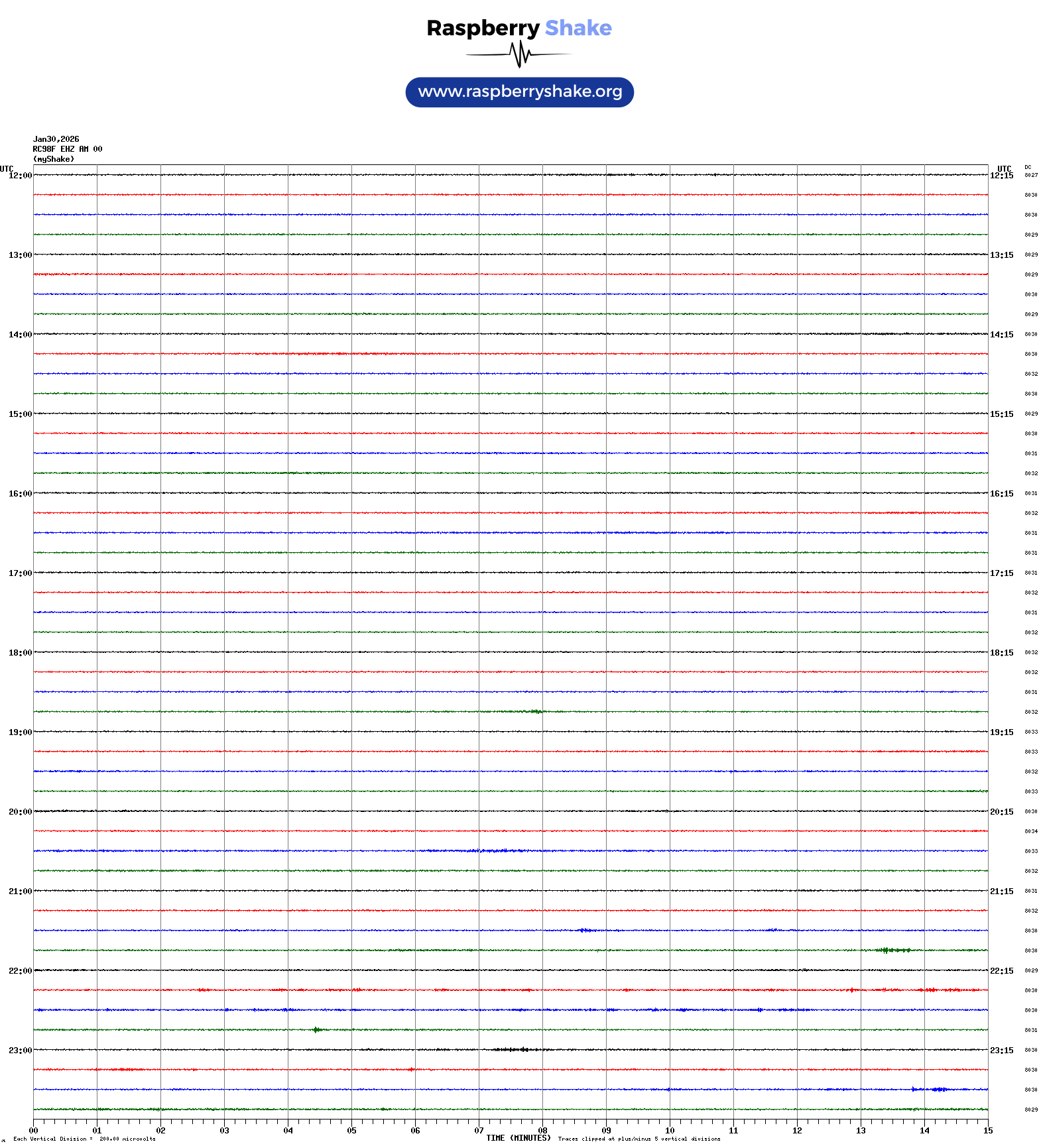Click the Raspberry Shake logo text
Image resolution: width=1041 pixels, height=1148 pixels.
(x=519, y=28)
